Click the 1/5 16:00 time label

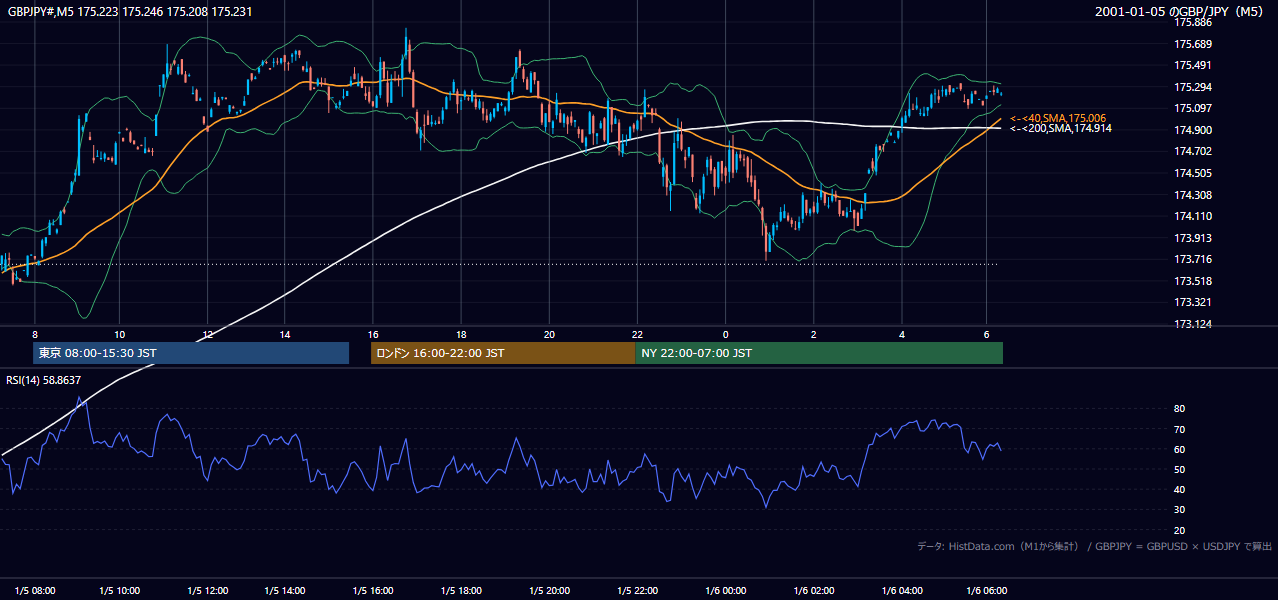pos(371,590)
